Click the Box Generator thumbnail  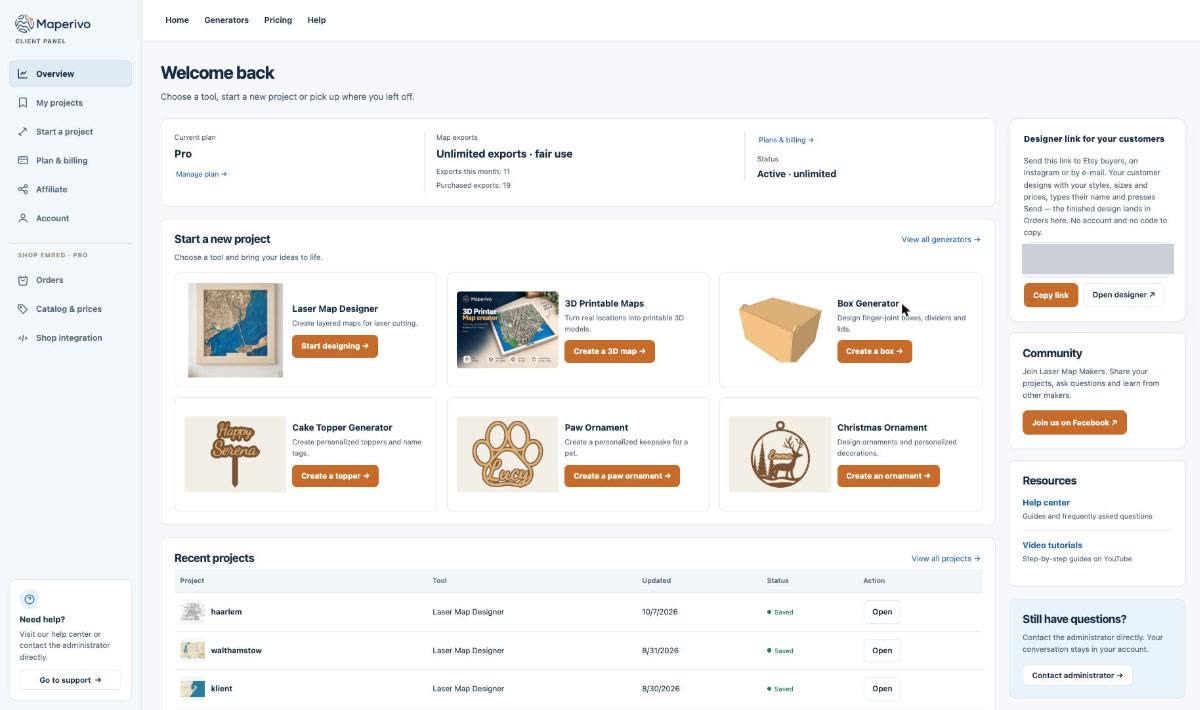coord(779,330)
